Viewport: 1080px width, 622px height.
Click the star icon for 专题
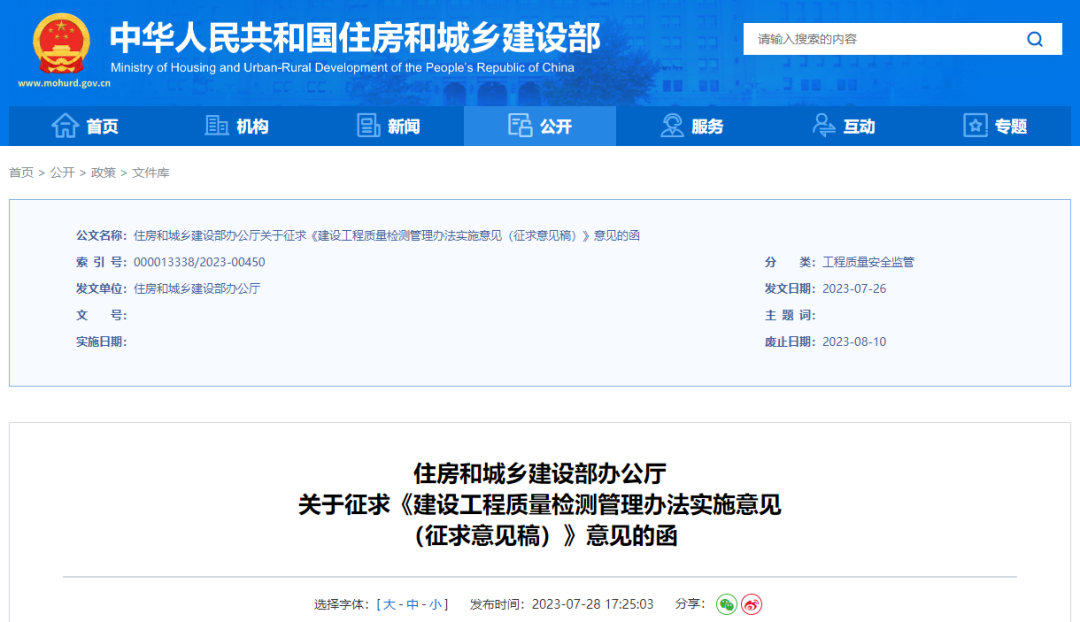[x=975, y=126]
